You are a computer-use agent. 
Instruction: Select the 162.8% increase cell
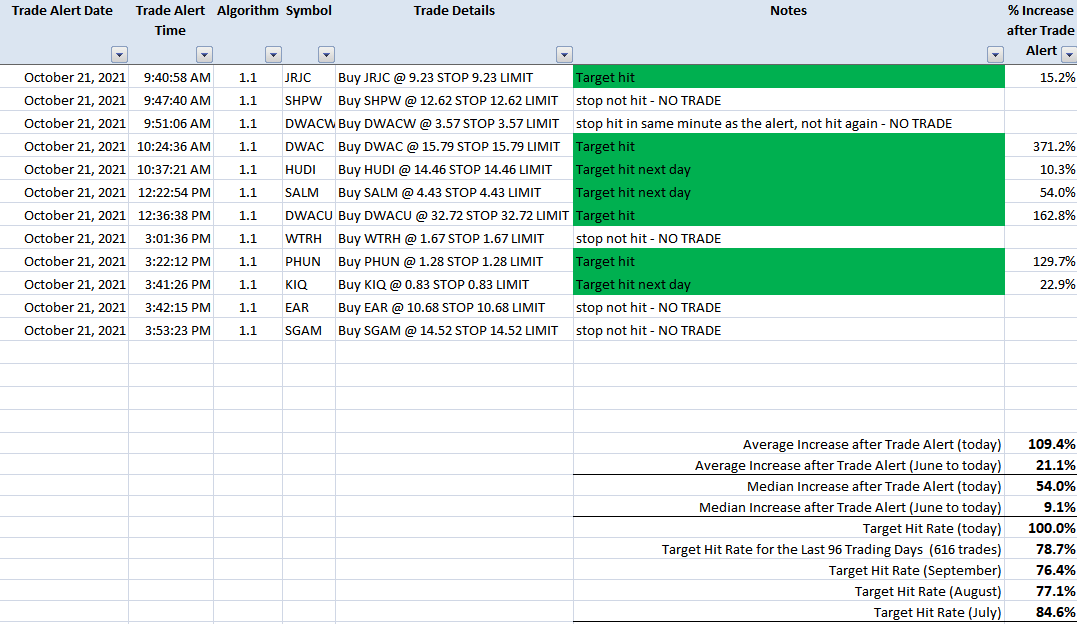pos(1041,216)
